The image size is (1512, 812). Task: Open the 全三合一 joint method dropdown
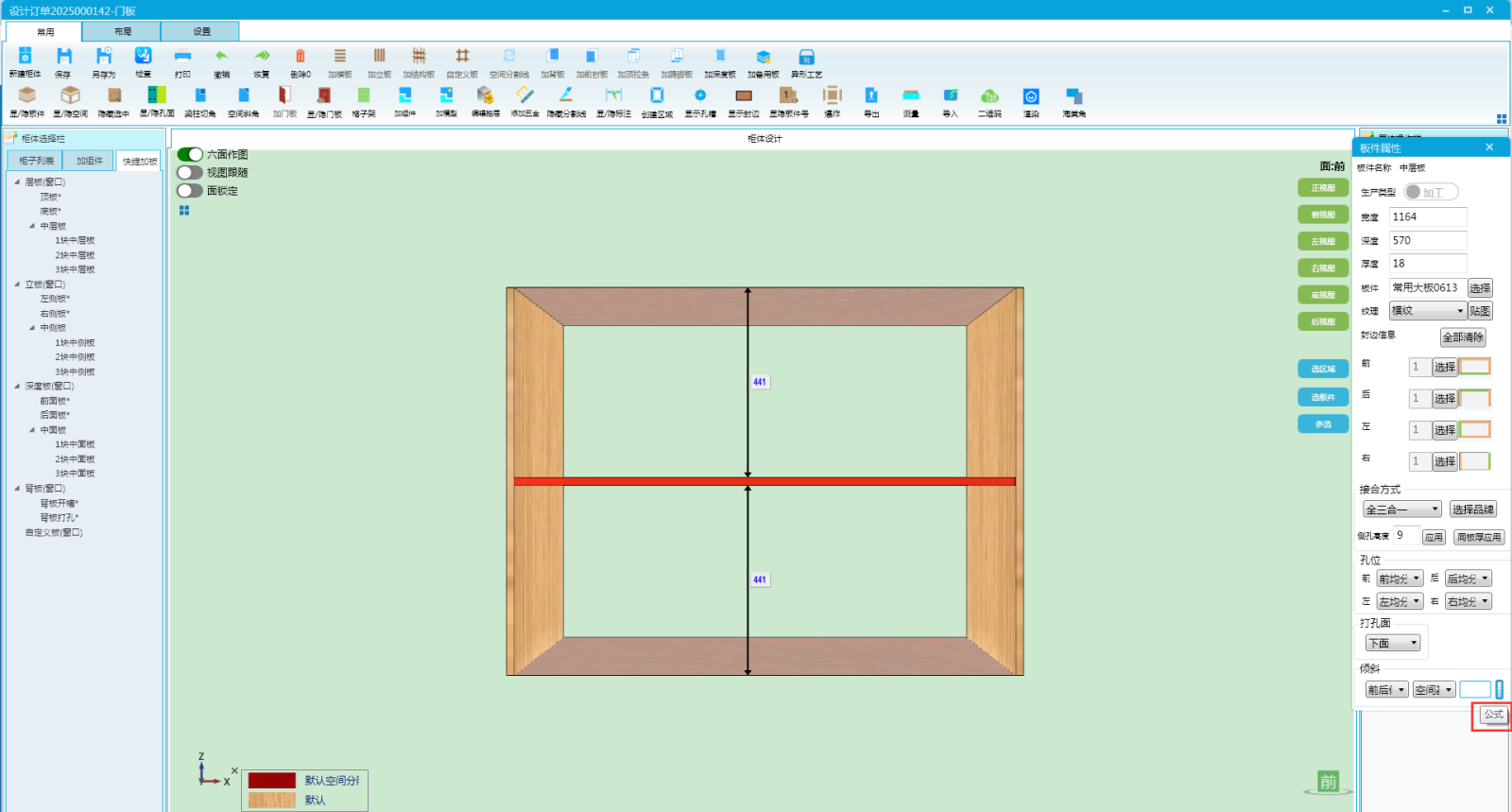(x=1402, y=509)
